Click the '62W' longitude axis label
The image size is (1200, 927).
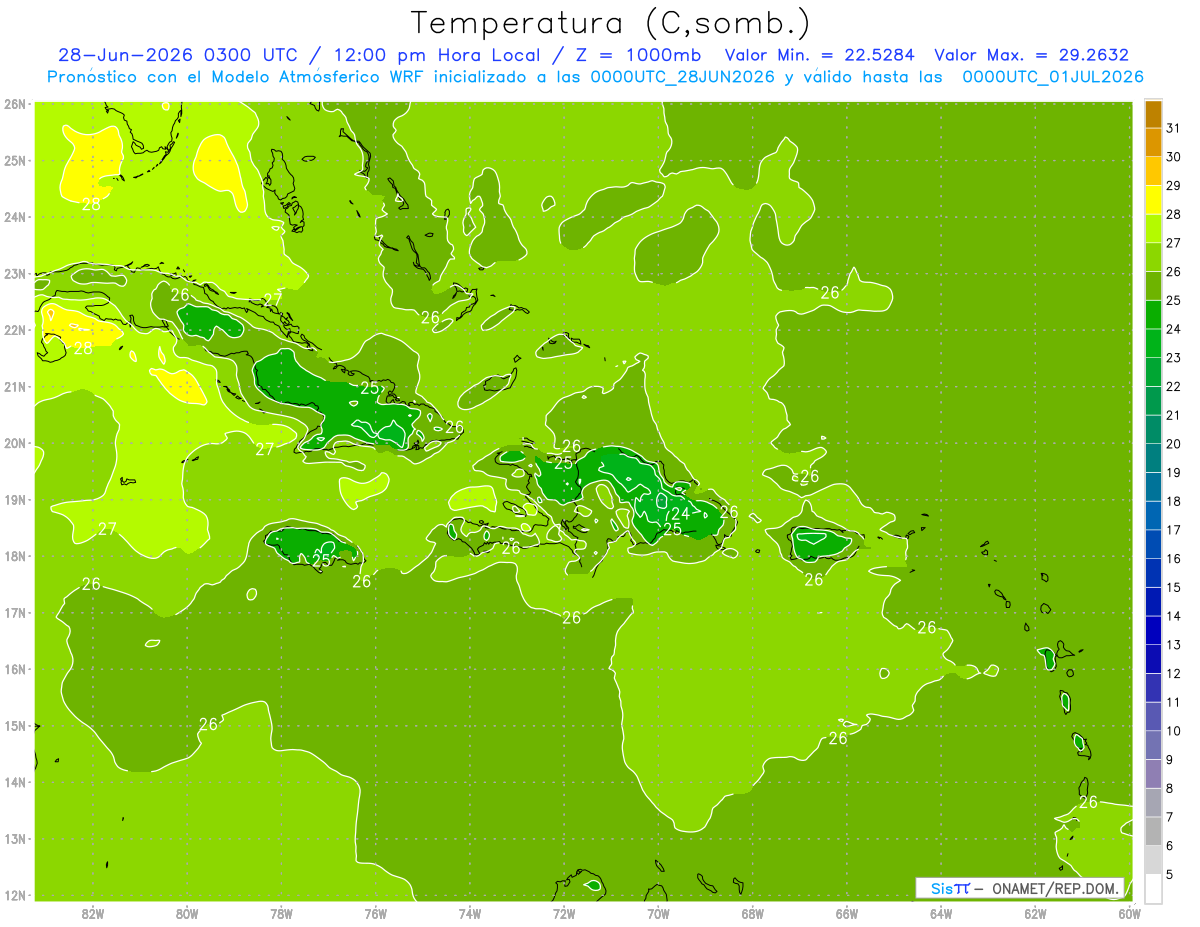click(x=1035, y=913)
